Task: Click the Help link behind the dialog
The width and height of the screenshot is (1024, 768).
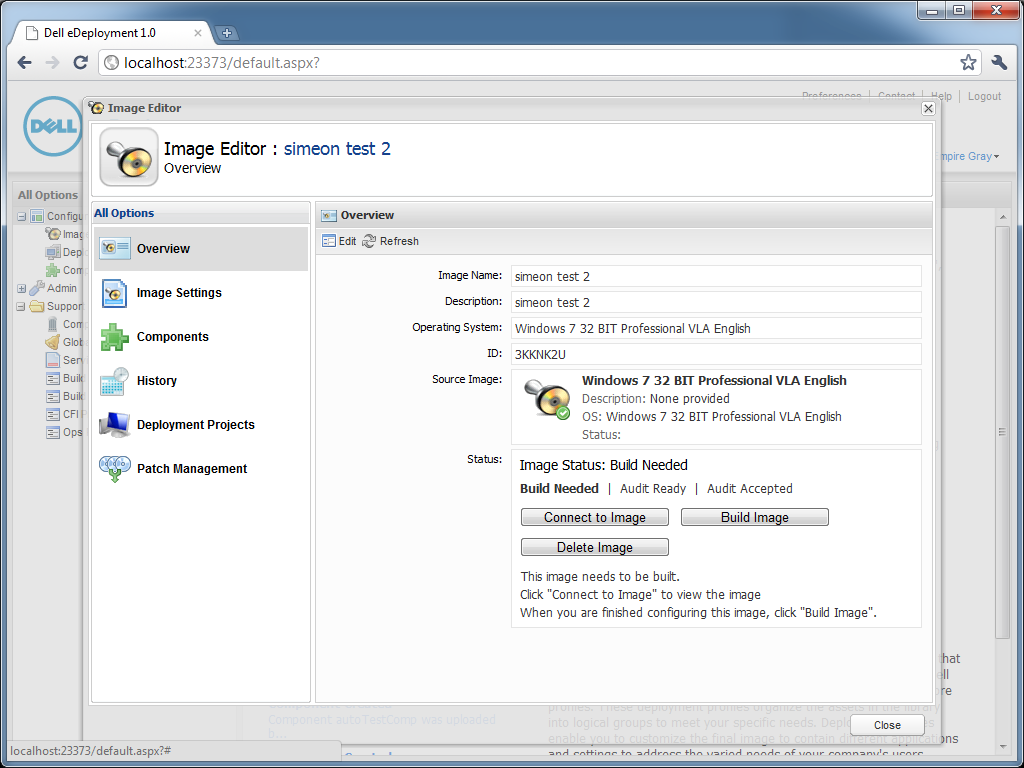Action: tap(941, 96)
